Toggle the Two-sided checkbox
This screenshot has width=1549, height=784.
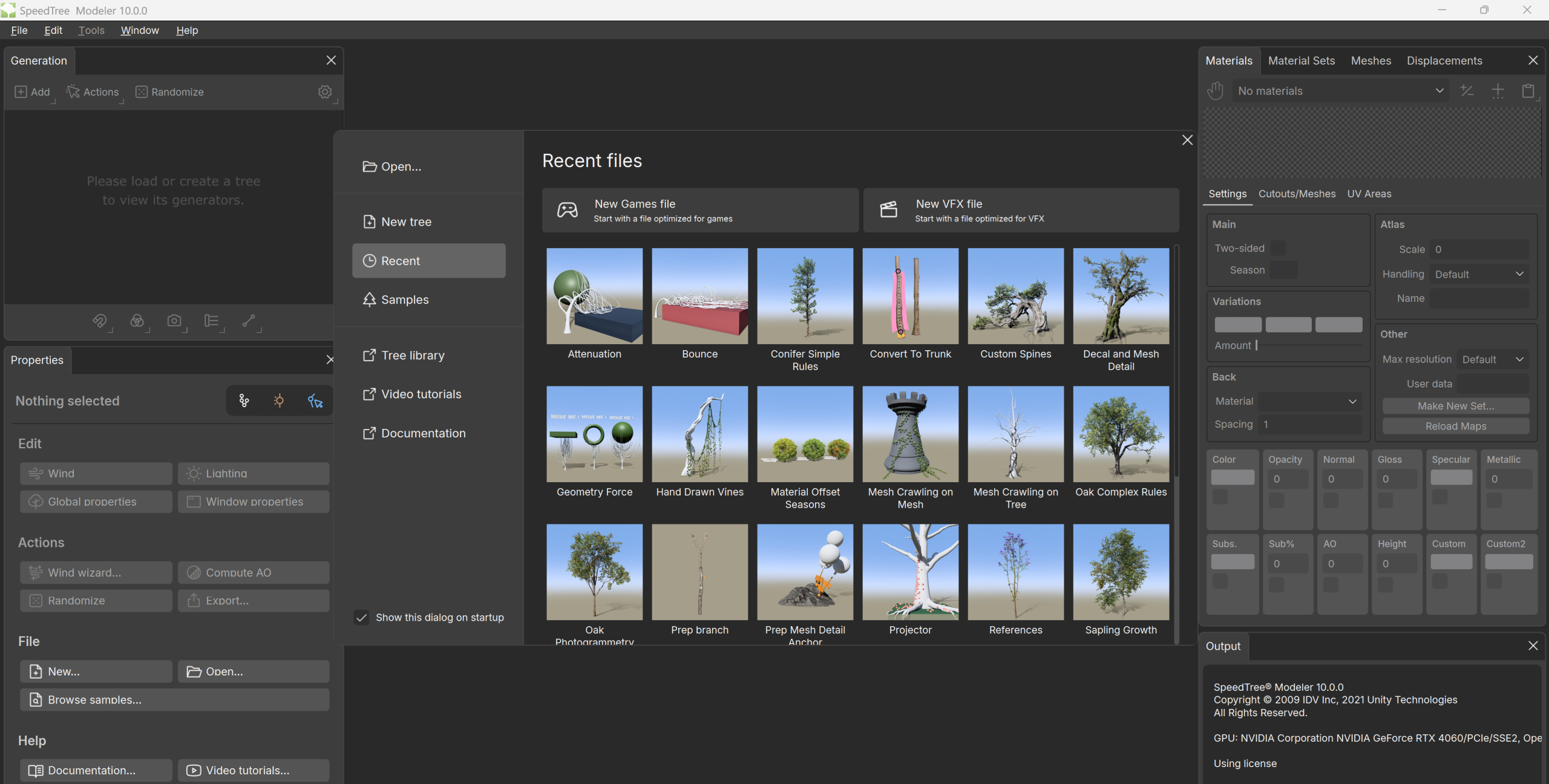click(1278, 248)
